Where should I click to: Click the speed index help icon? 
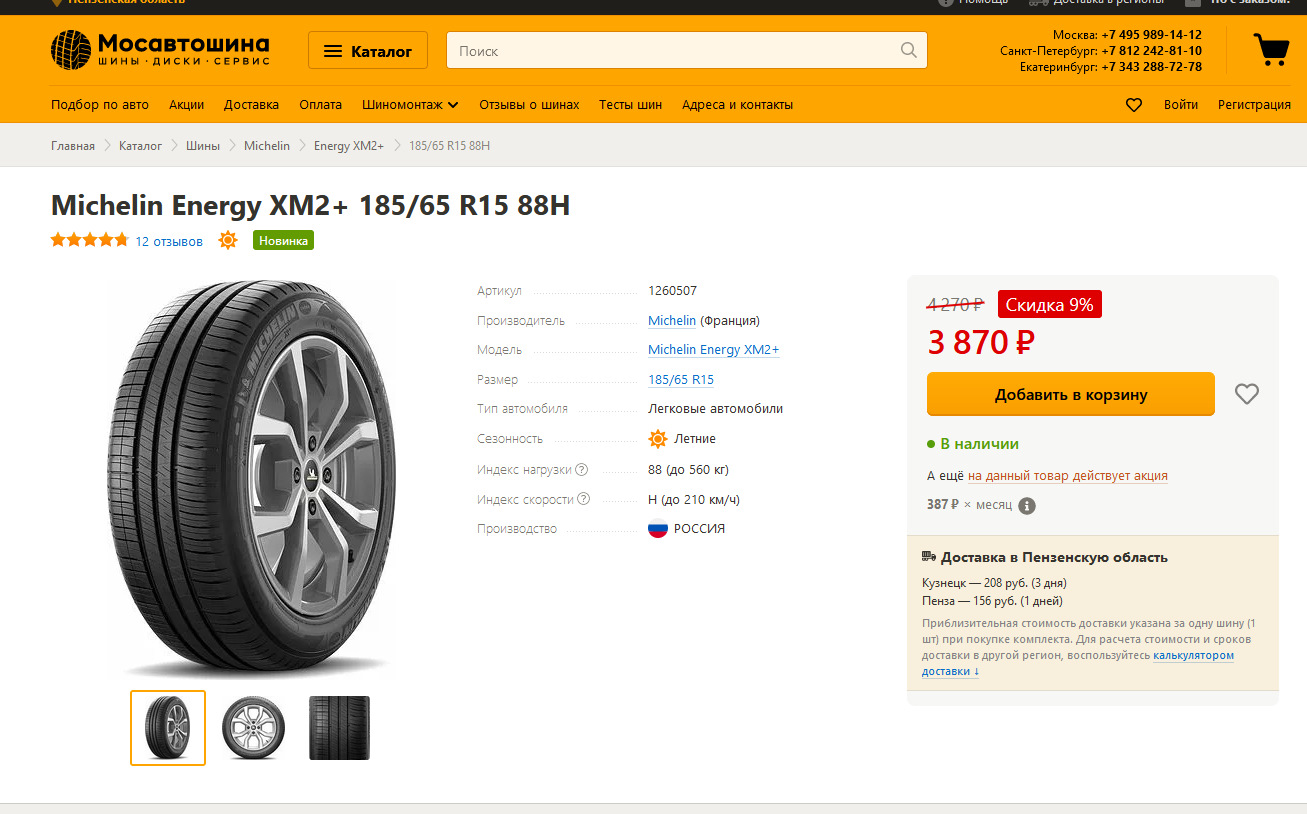tap(584, 499)
